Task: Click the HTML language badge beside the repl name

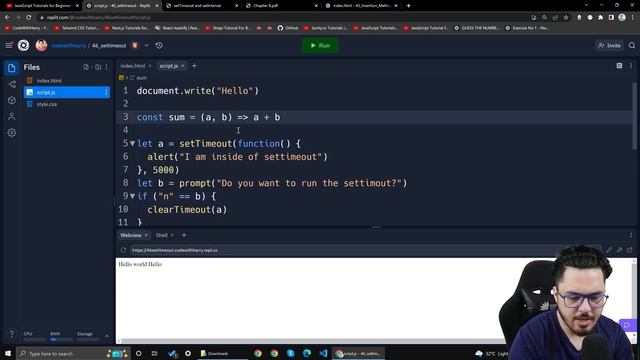Action: [x=135, y=45]
